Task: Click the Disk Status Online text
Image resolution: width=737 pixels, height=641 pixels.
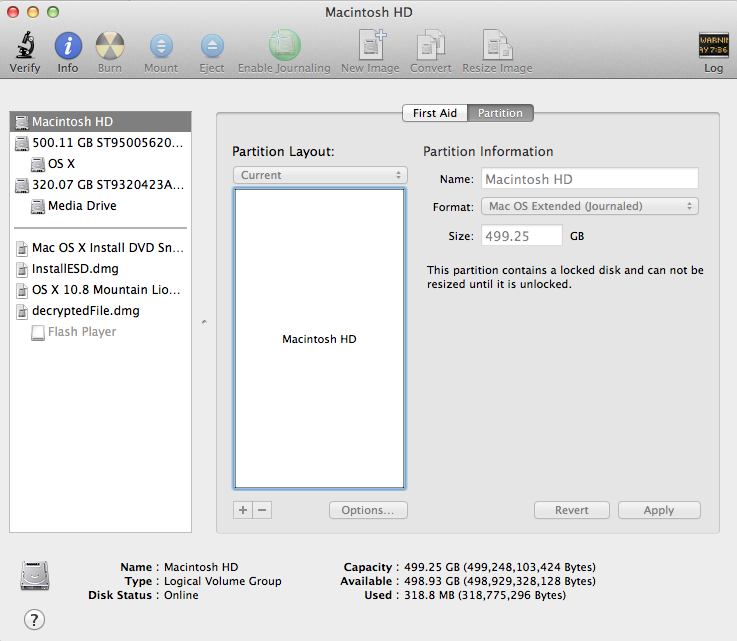Action: 181,595
